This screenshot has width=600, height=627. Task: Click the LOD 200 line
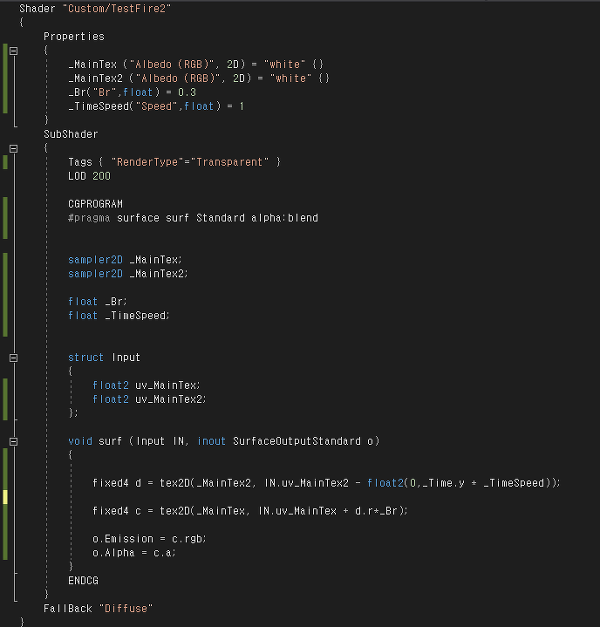pos(89,176)
